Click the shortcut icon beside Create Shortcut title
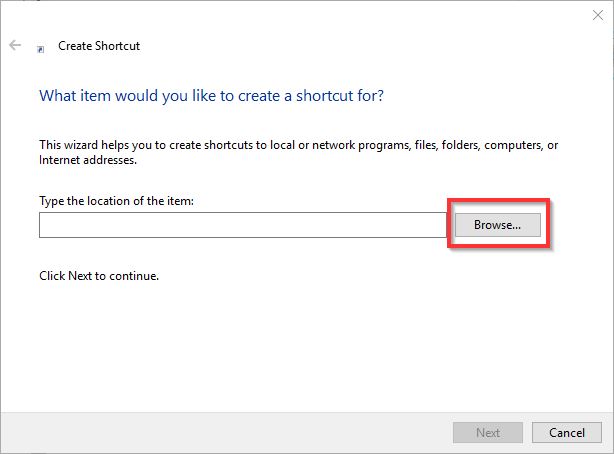This screenshot has height=454, width=614. pos(40,47)
